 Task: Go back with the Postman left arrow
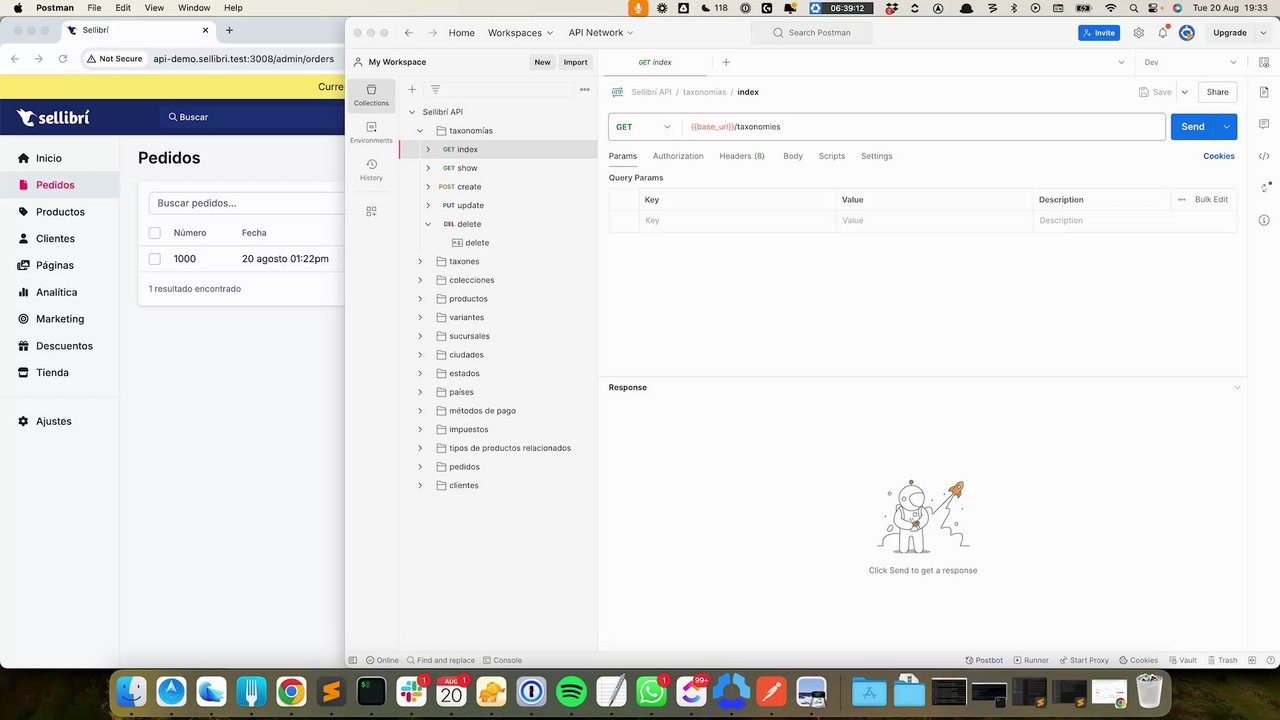[409, 32]
